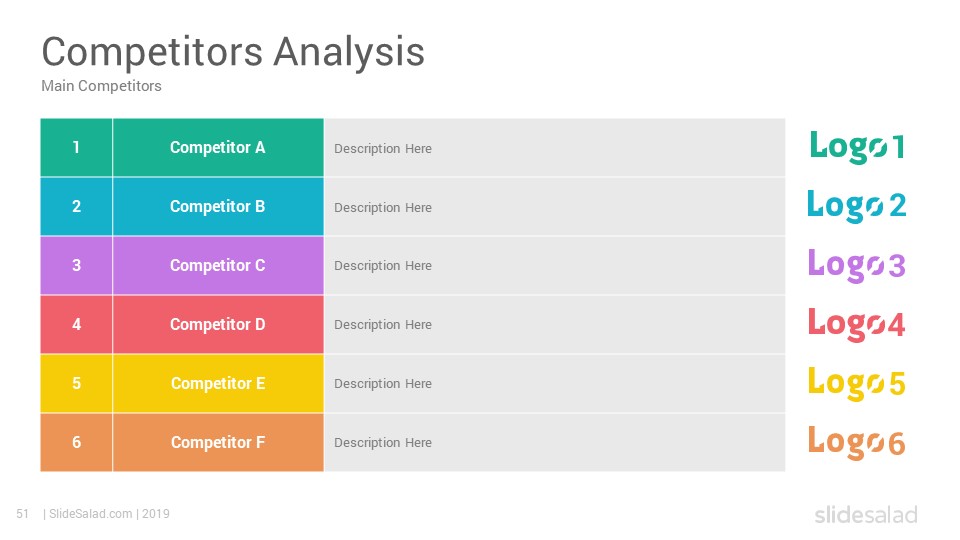Image resolution: width=960 pixels, height=540 pixels.
Task: Select the orange number 6 cell
Action: coord(77,442)
